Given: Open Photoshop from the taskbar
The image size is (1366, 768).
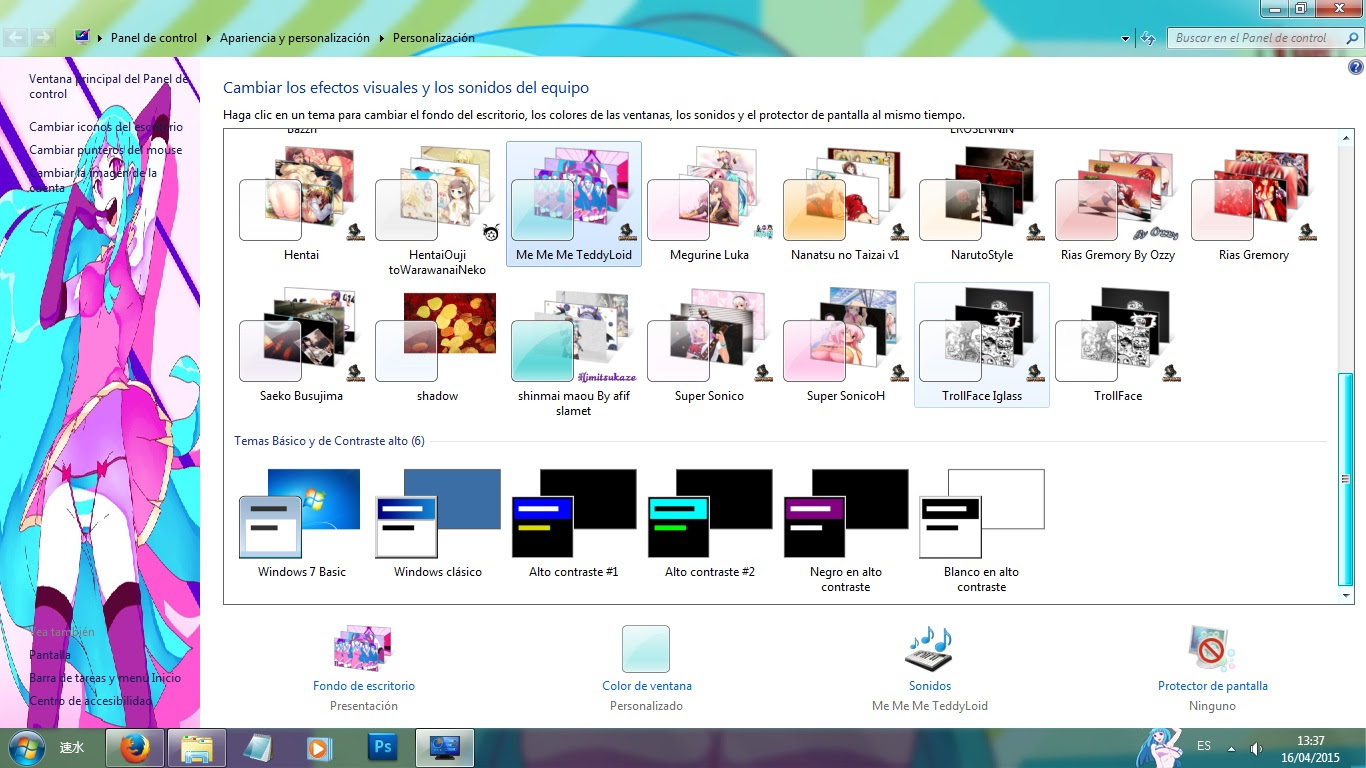Looking at the screenshot, I should coord(382,748).
